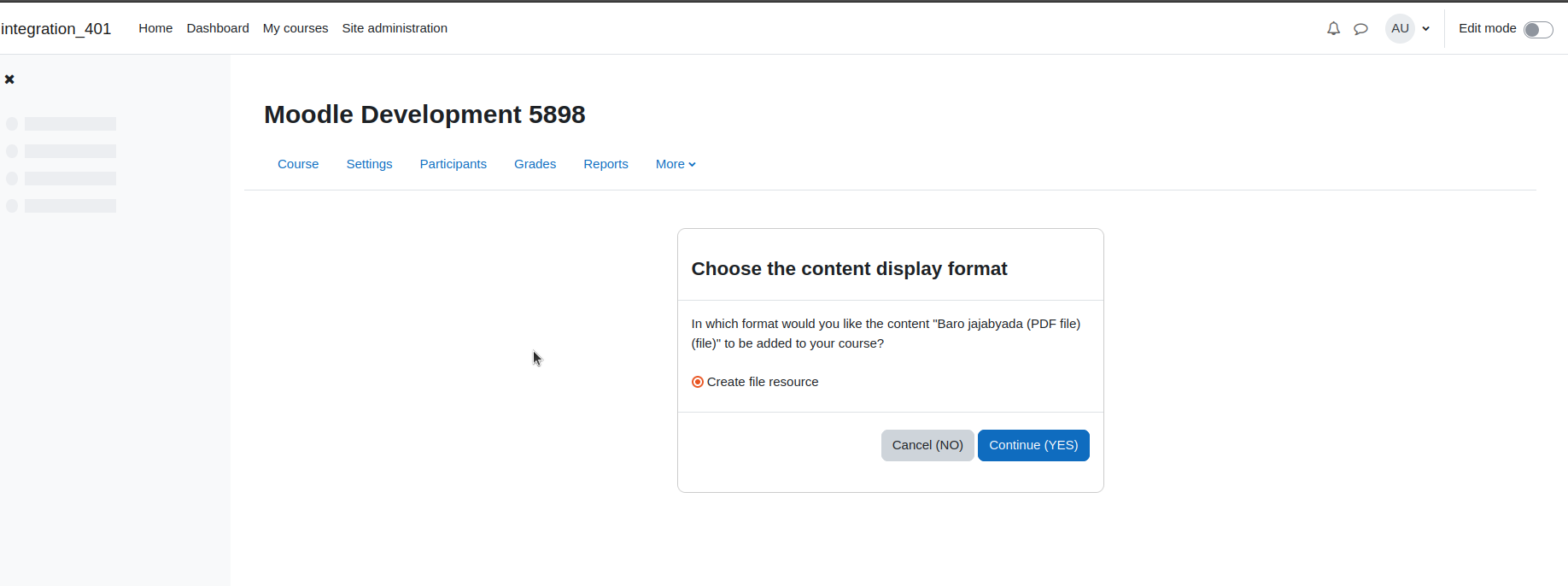Expand the More menu in course navigation

676,164
